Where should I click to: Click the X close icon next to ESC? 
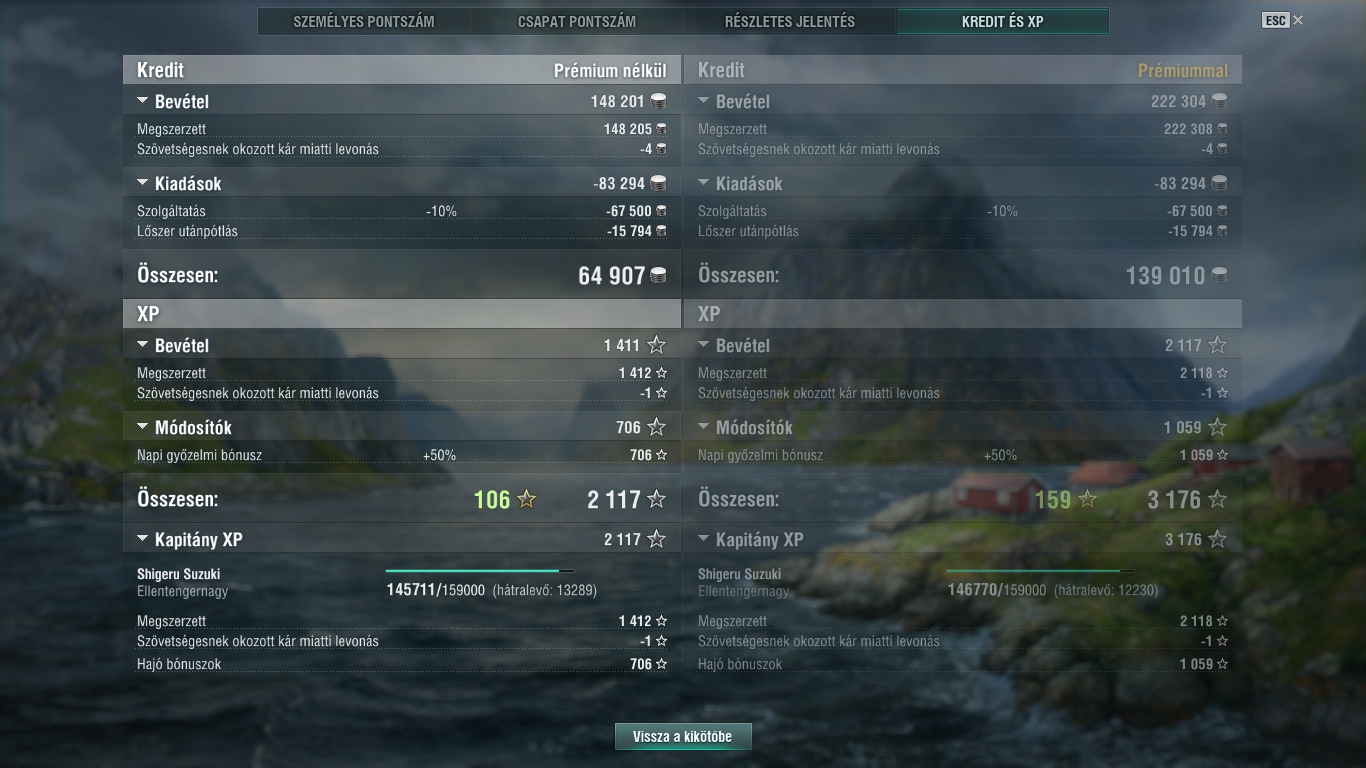click(x=1298, y=20)
